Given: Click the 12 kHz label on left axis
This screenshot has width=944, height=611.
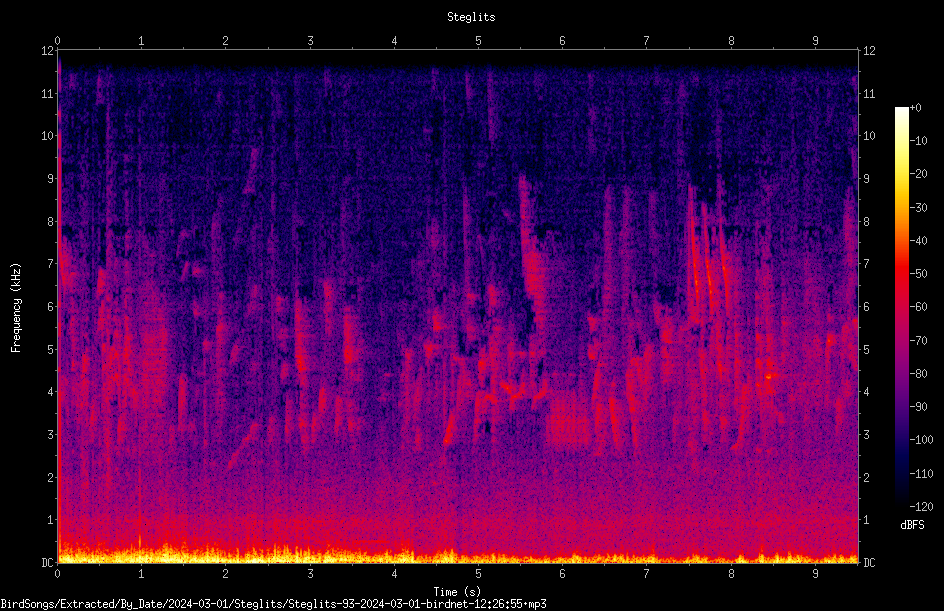Looking at the screenshot, I should pyautogui.click(x=48, y=51).
